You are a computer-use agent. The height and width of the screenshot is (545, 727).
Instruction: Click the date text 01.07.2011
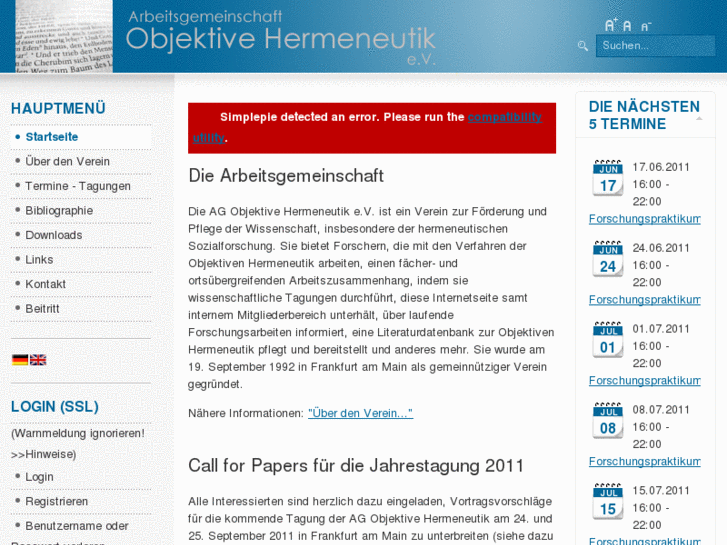point(661,329)
